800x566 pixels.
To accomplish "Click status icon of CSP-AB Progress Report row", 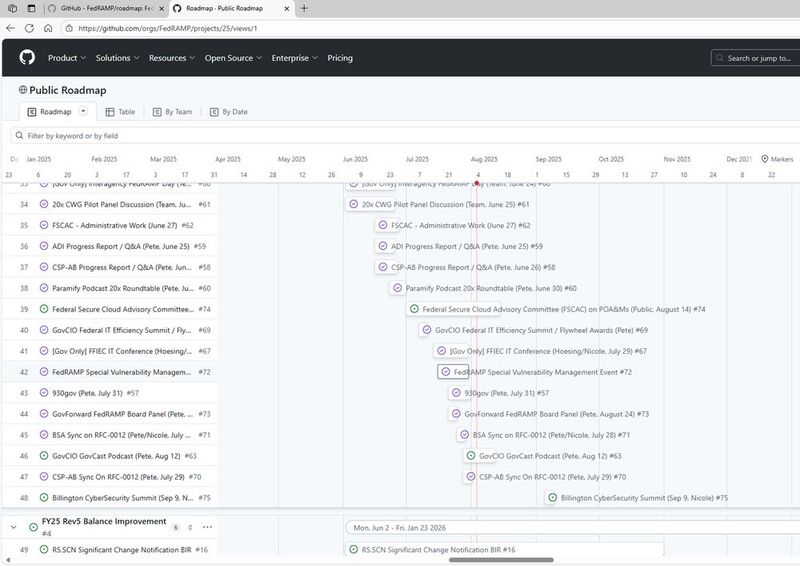I will (x=44, y=267).
